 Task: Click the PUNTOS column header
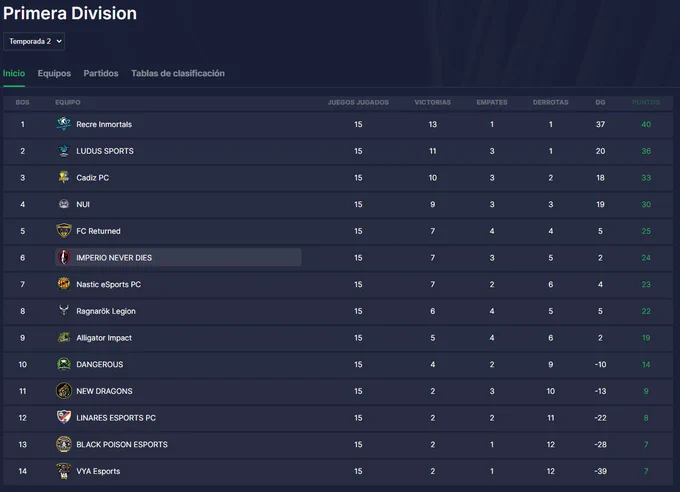646,102
